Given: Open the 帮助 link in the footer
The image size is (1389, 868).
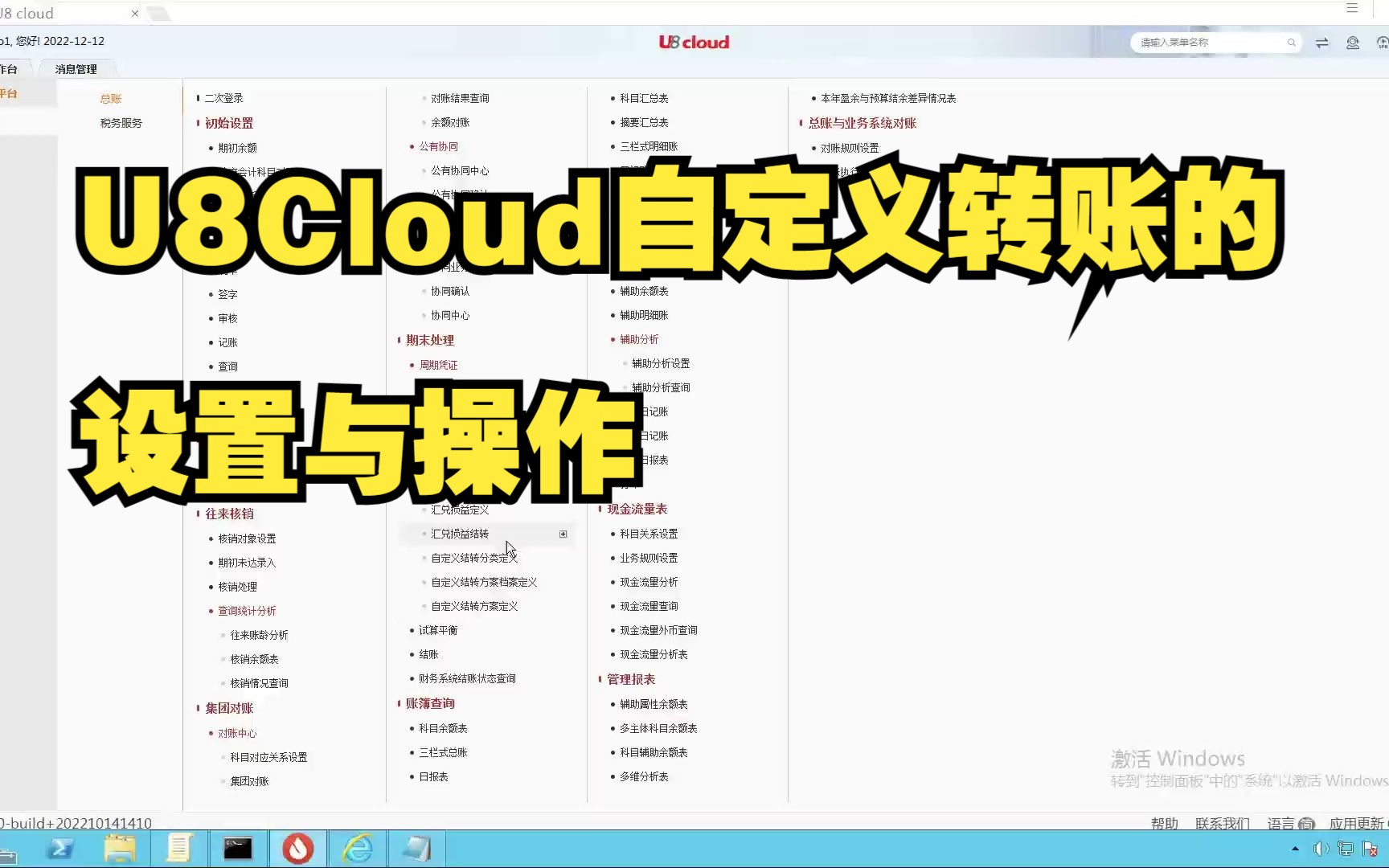Looking at the screenshot, I should pos(1164,824).
